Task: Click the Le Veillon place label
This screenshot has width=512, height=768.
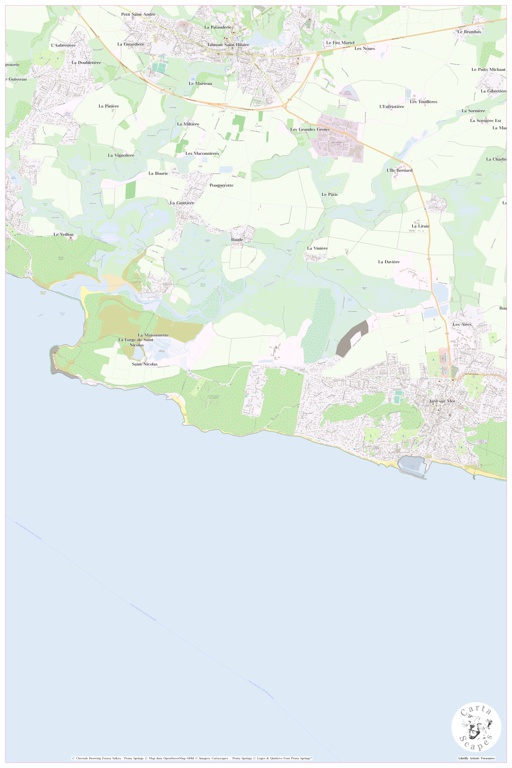Action: coord(63,235)
